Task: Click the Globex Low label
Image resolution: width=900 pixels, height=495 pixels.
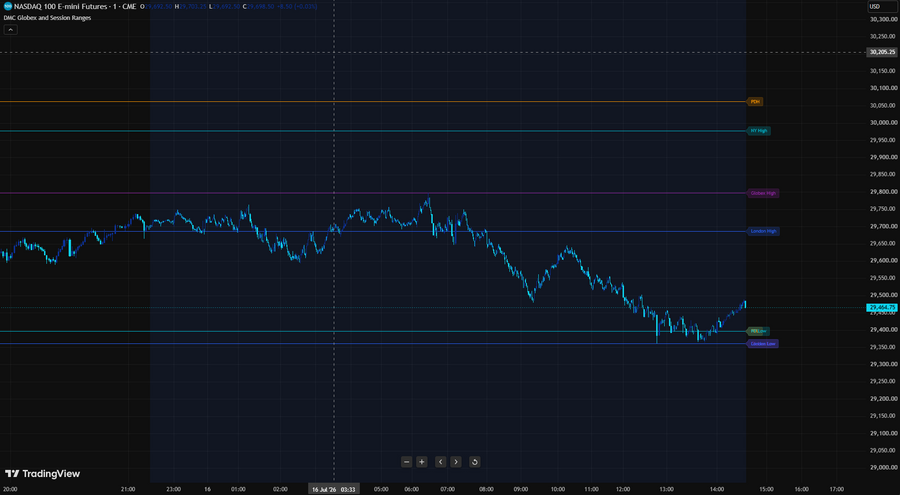Action: tap(762, 343)
